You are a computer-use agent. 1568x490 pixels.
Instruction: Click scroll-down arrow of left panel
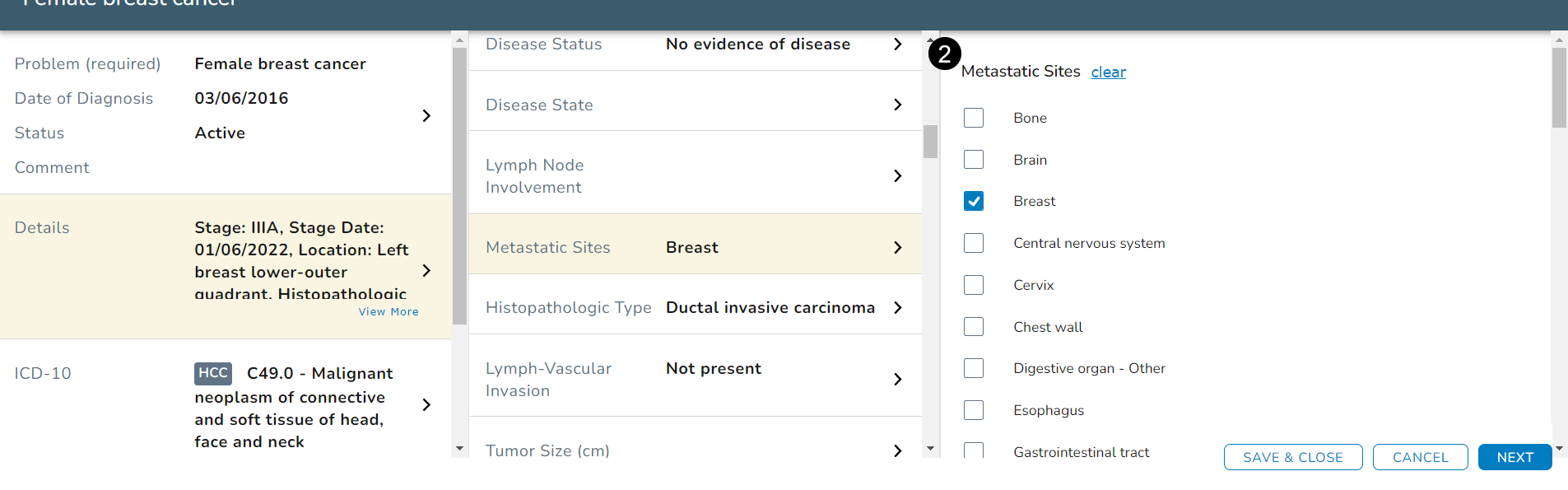(x=459, y=449)
